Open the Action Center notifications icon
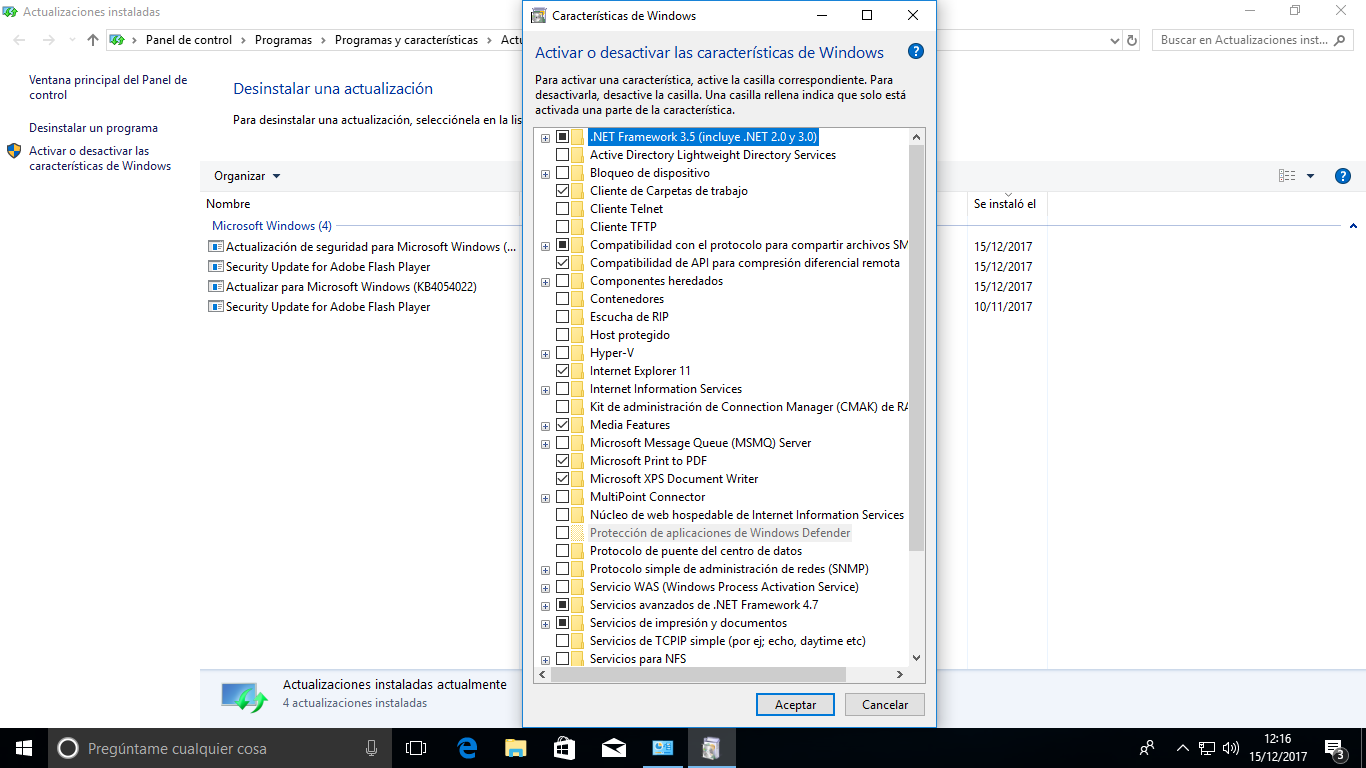This screenshot has height=768, width=1366. (x=1334, y=748)
